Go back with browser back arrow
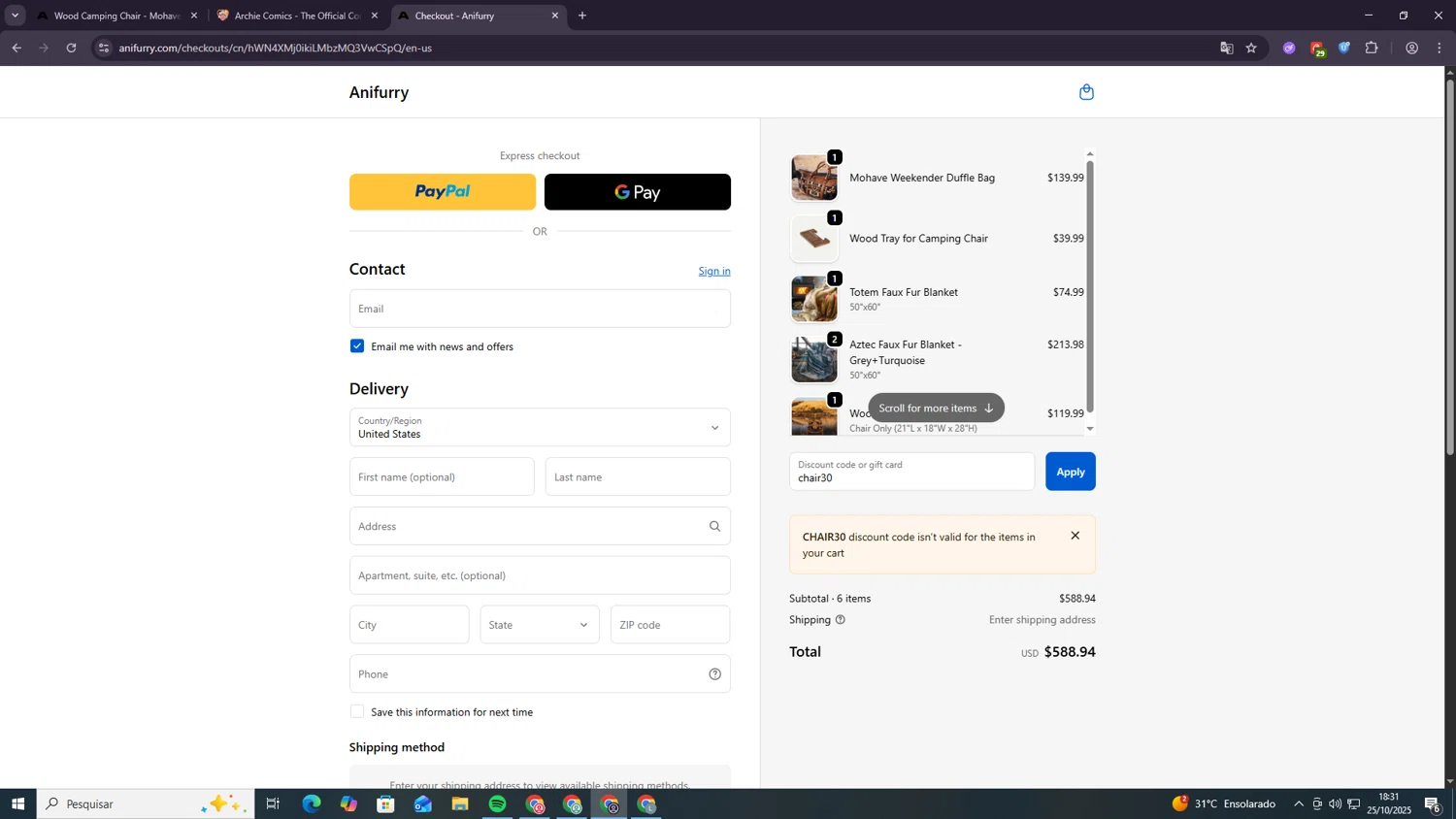Image resolution: width=1456 pixels, height=819 pixels. 17,48
